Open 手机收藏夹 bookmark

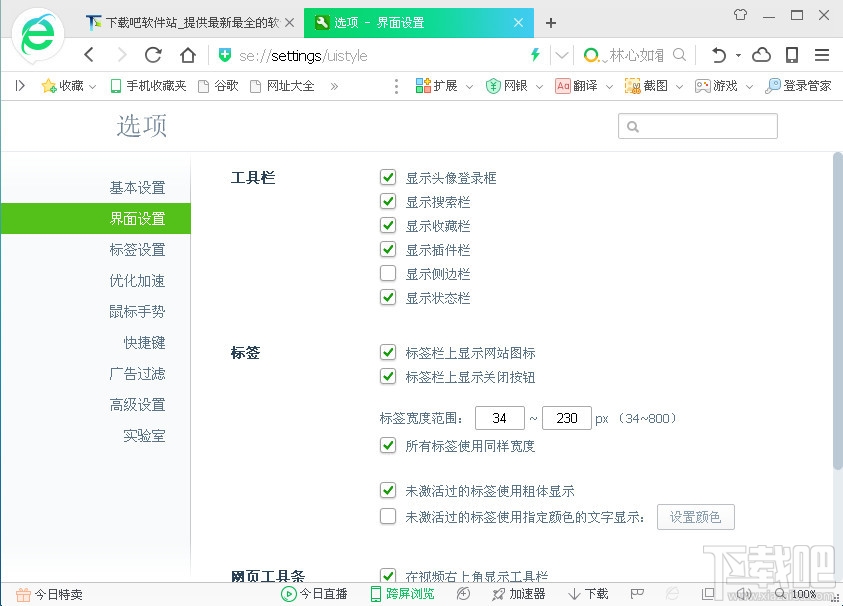point(148,86)
